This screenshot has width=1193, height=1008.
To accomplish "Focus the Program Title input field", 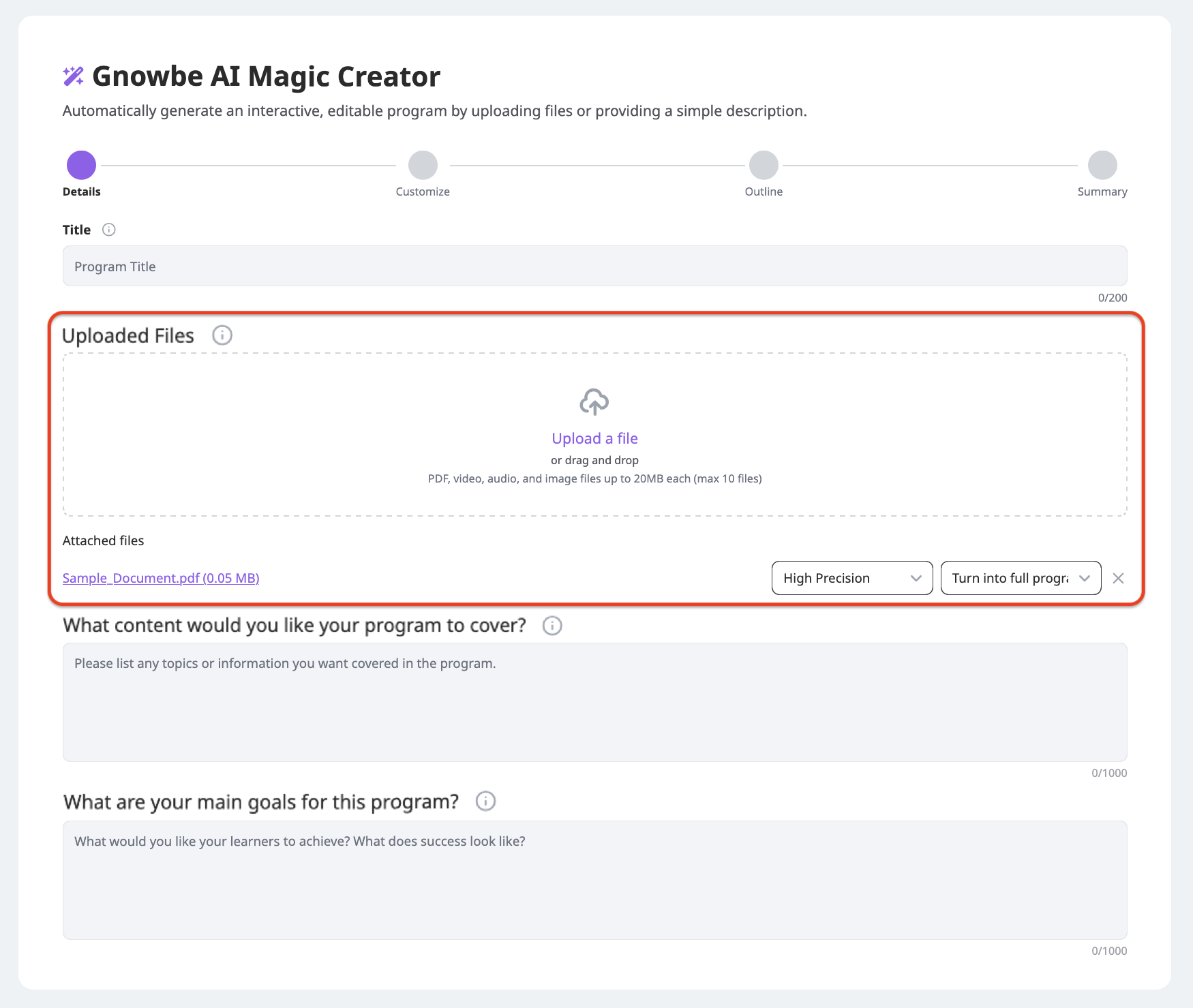I will click(x=594, y=266).
